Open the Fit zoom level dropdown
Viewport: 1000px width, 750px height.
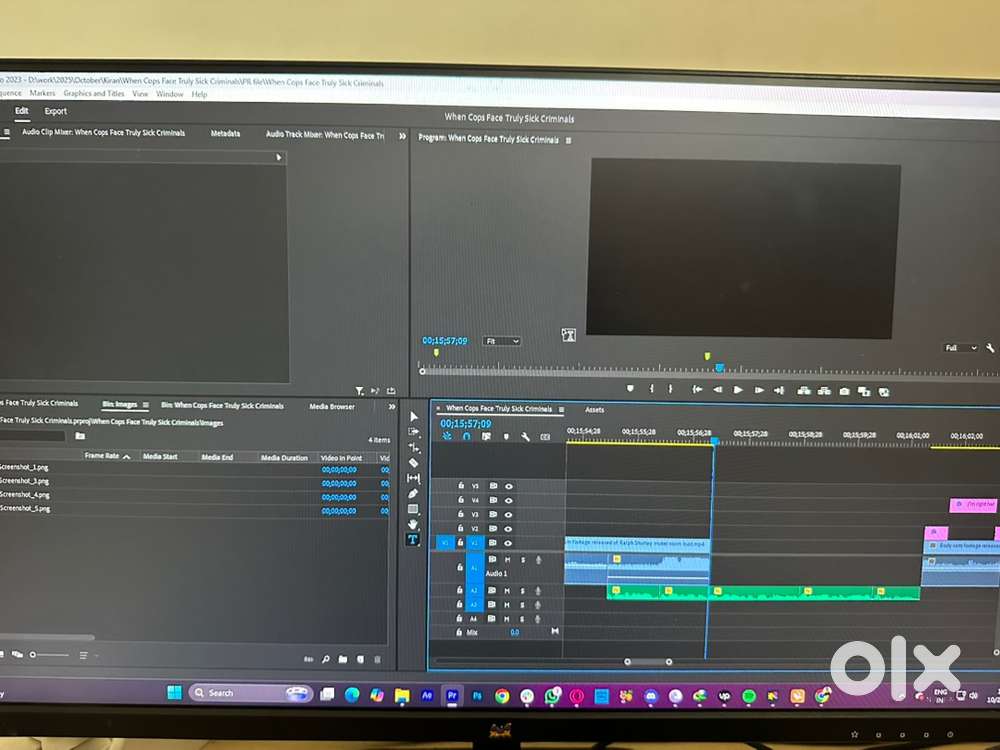pyautogui.click(x=502, y=341)
